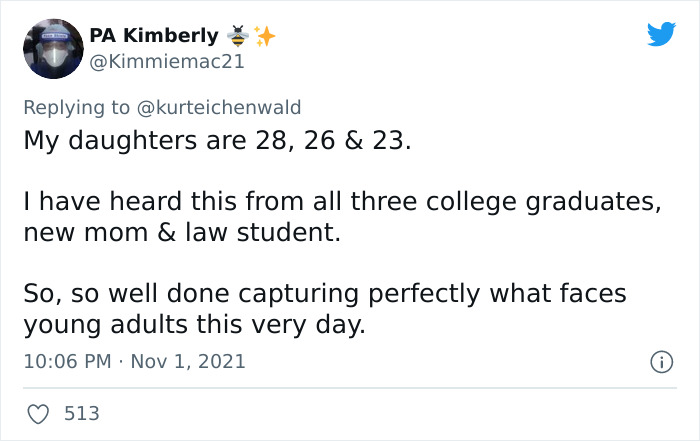Open PA Kimberly's profile picture
Image resolution: width=700 pixels, height=441 pixels.
[x=52, y=47]
